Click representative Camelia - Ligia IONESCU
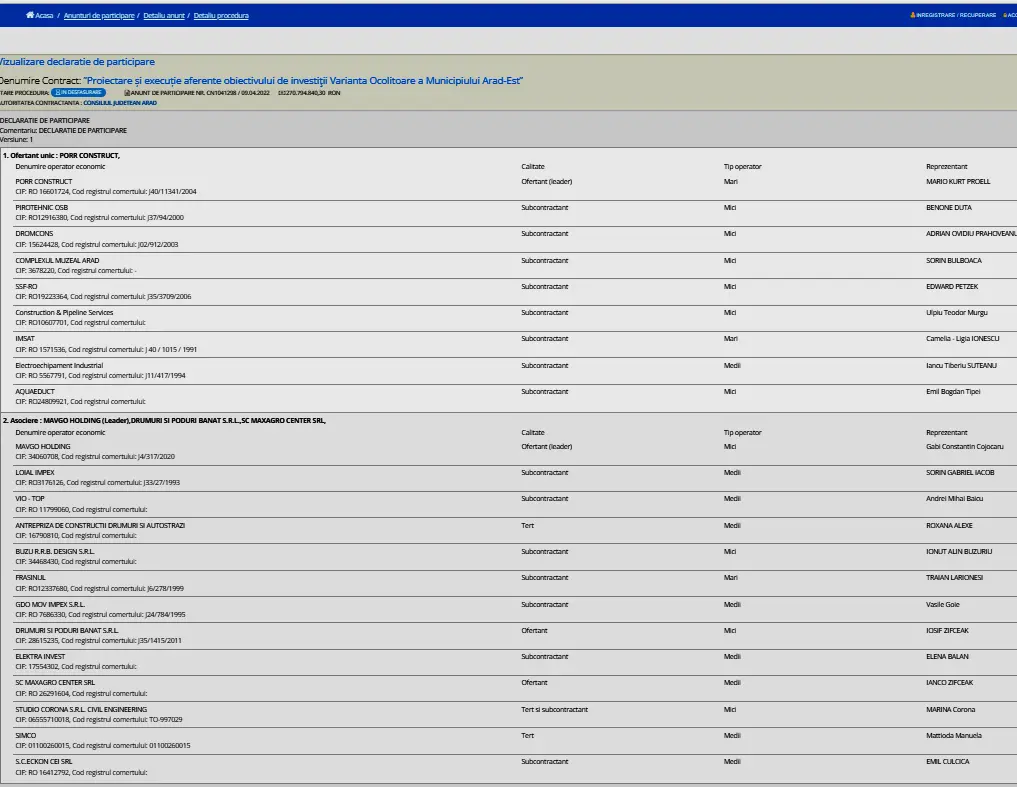 (963, 338)
